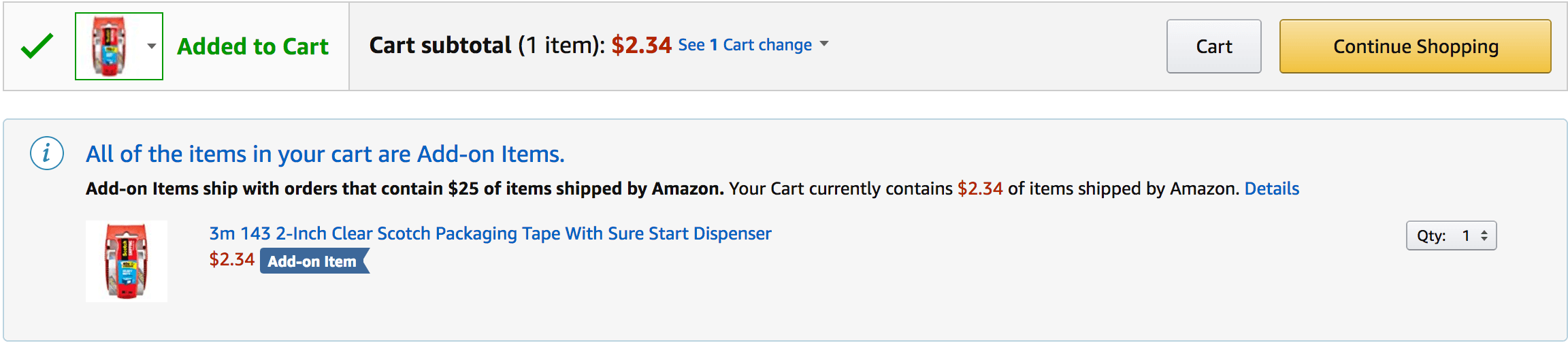
Task: Go to Cart button
Action: (1214, 46)
